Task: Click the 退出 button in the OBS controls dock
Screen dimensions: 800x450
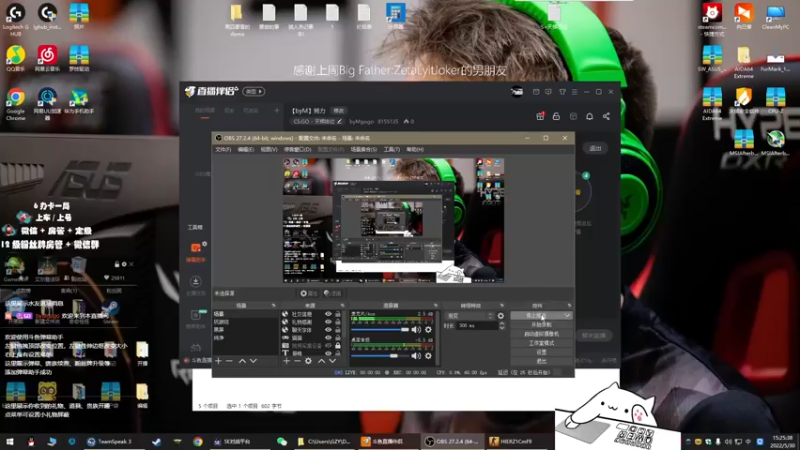Action: (541, 361)
